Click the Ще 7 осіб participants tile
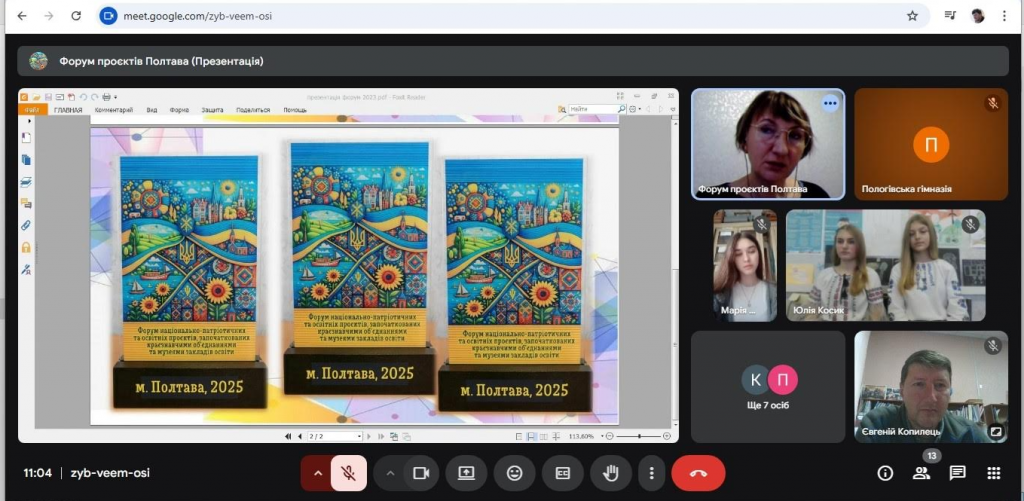Image resolution: width=1024 pixels, height=501 pixels. [x=768, y=386]
